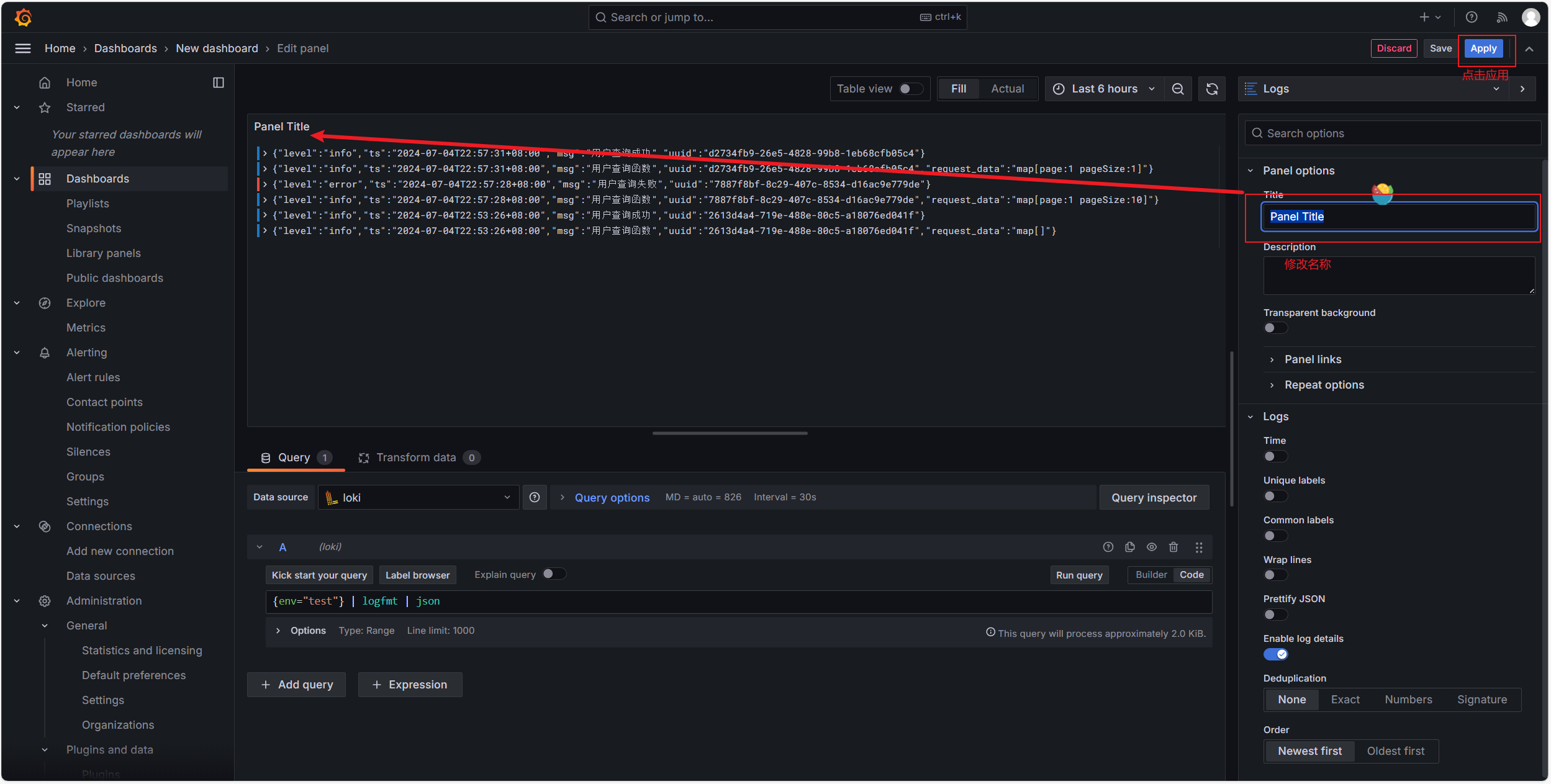
Task: Open Playlists in sidebar
Action: [x=88, y=204]
